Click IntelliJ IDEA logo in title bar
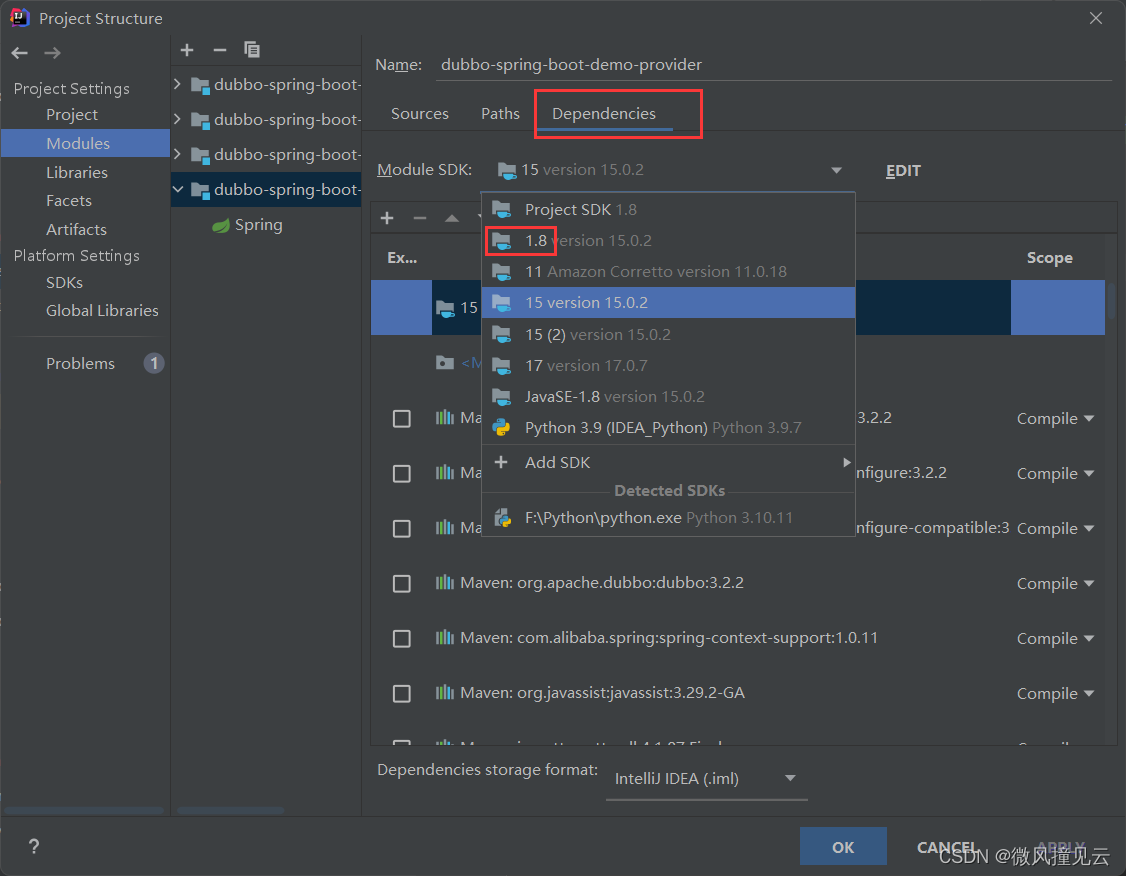Screen dimensions: 1126x876 point(19,17)
